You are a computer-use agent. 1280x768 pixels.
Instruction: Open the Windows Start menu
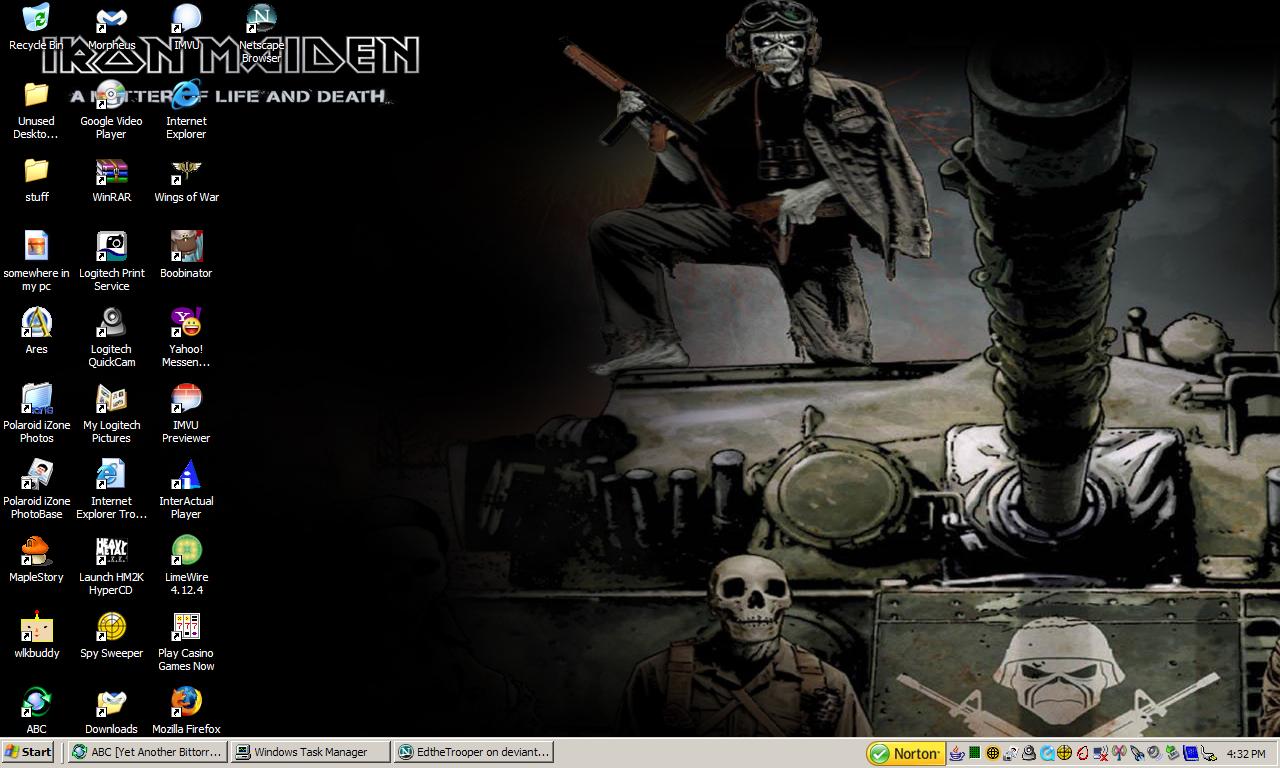point(29,752)
